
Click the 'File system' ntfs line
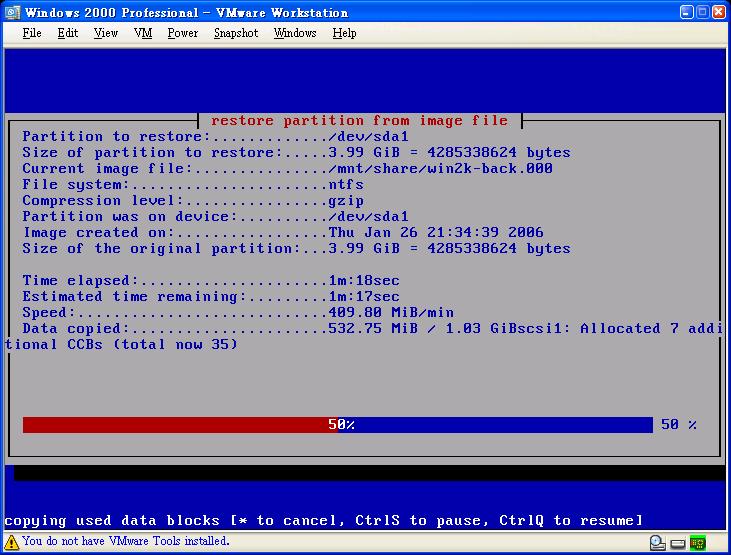[193, 185]
